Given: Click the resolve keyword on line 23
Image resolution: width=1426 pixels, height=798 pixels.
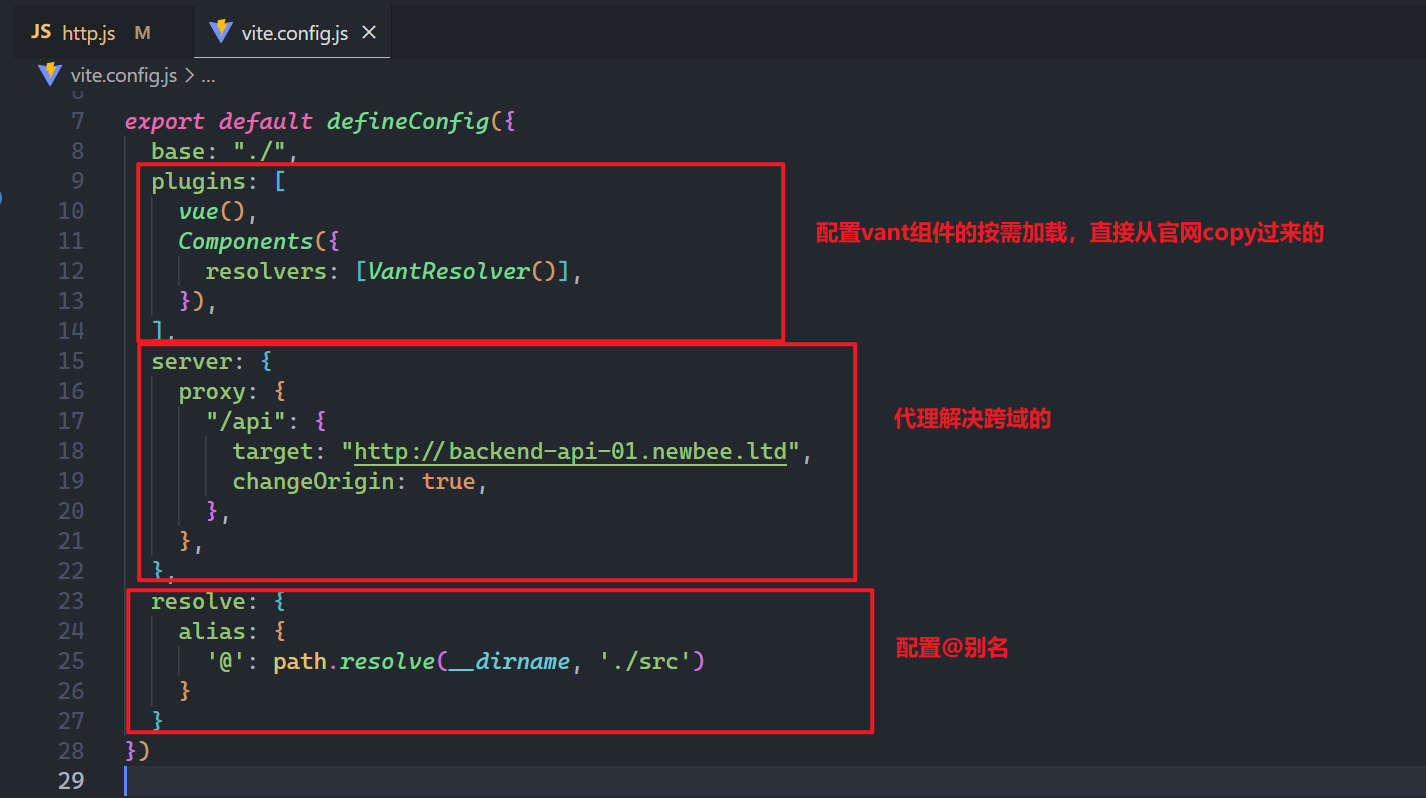Looking at the screenshot, I should 198,601.
